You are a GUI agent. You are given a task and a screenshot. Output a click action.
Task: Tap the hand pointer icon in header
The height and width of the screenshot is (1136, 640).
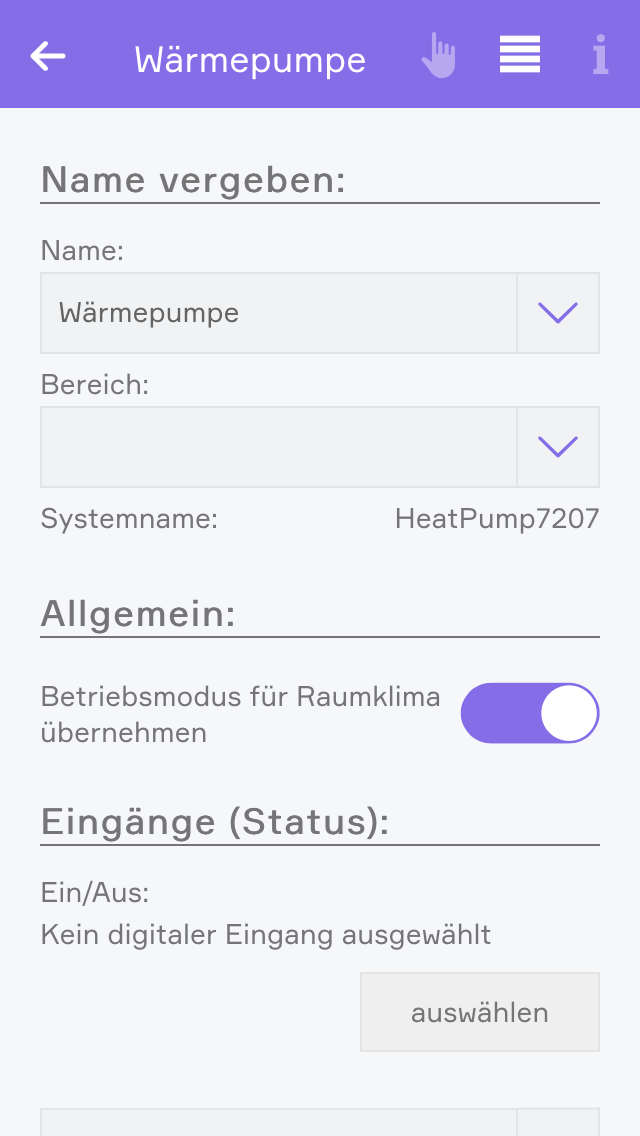[x=438, y=56]
